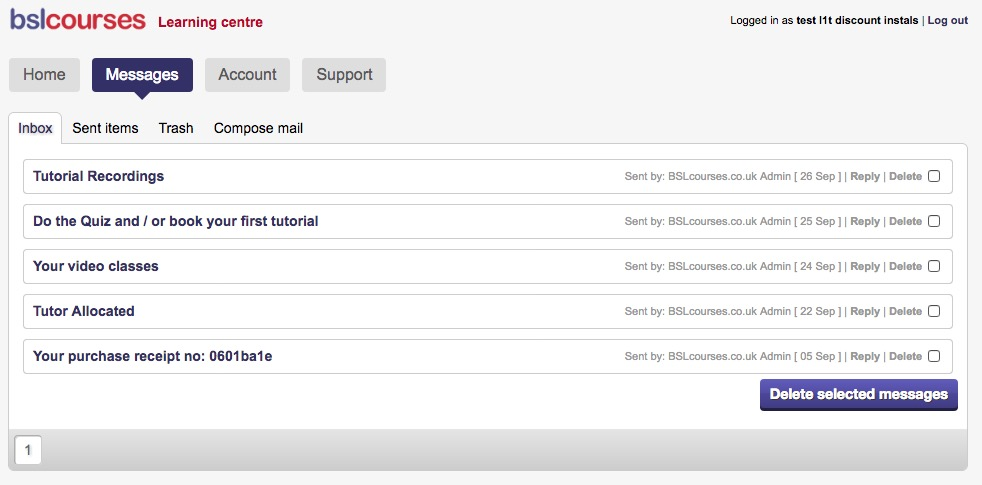Open the purchase receipt message
The height and width of the screenshot is (485, 982).
152,356
